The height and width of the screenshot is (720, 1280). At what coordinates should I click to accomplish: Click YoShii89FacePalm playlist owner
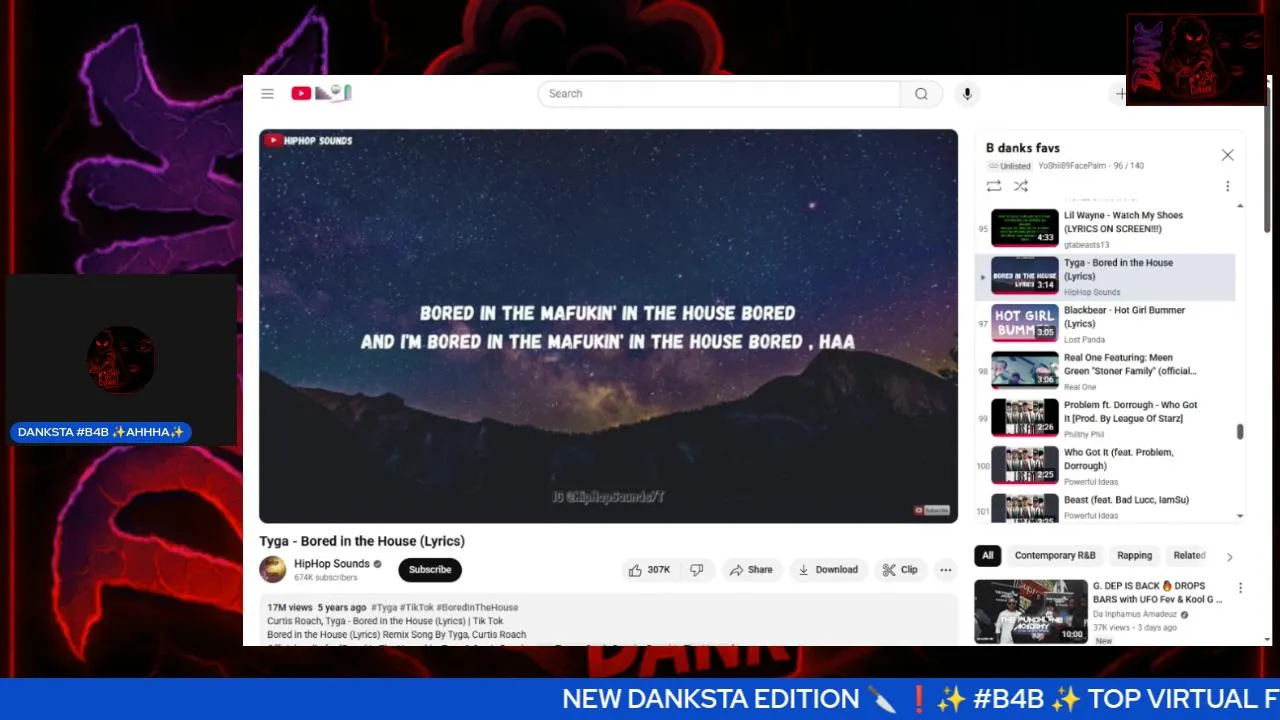click(x=1071, y=166)
